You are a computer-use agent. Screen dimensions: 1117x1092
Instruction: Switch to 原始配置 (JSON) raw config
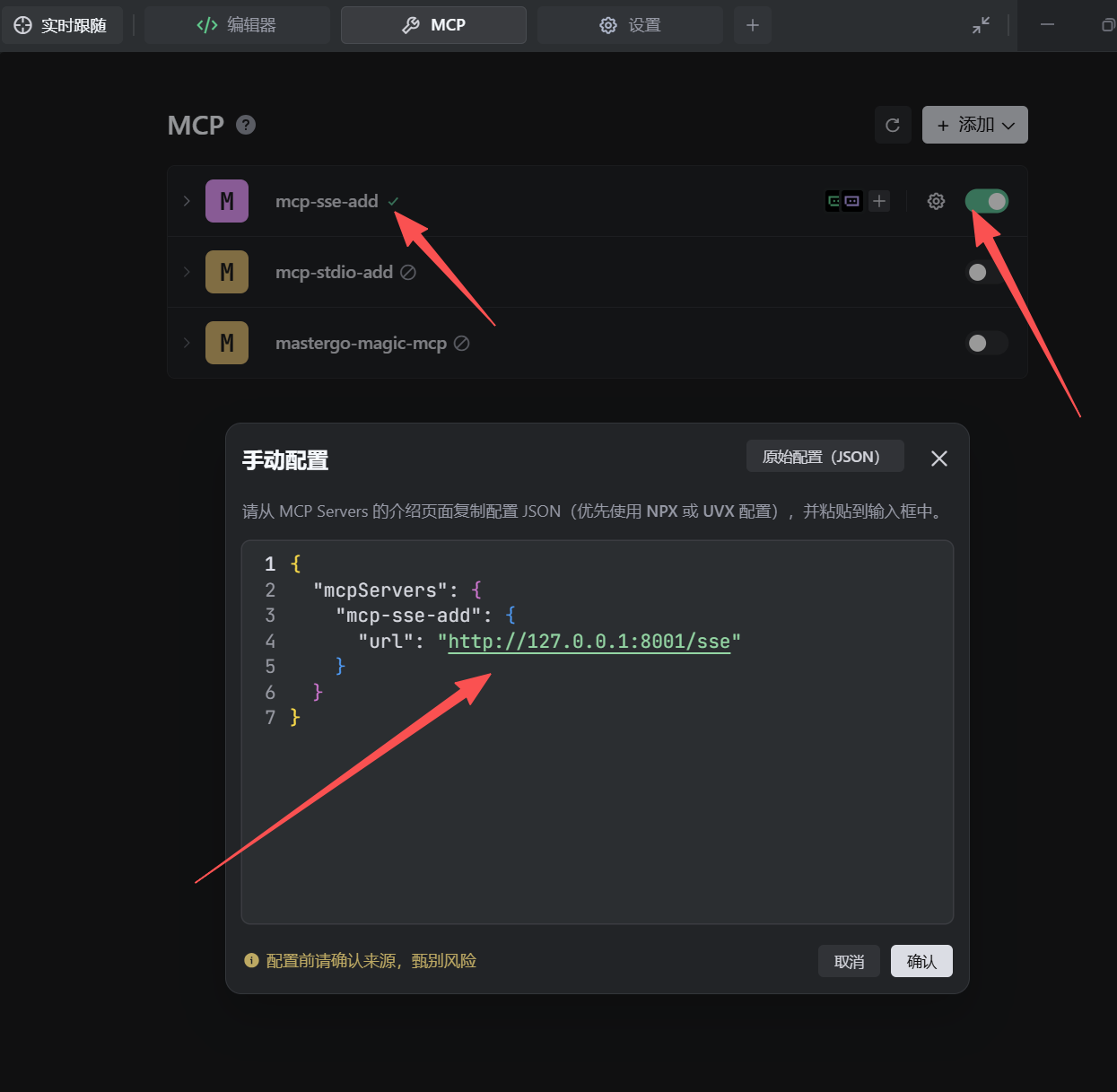click(x=825, y=456)
